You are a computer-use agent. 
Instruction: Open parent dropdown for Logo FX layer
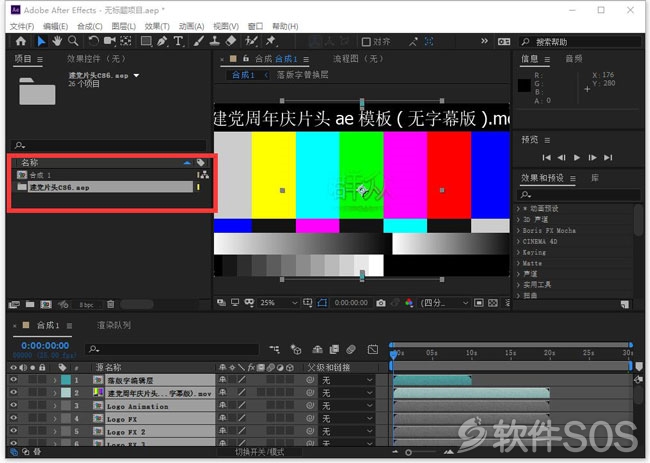tap(347, 418)
